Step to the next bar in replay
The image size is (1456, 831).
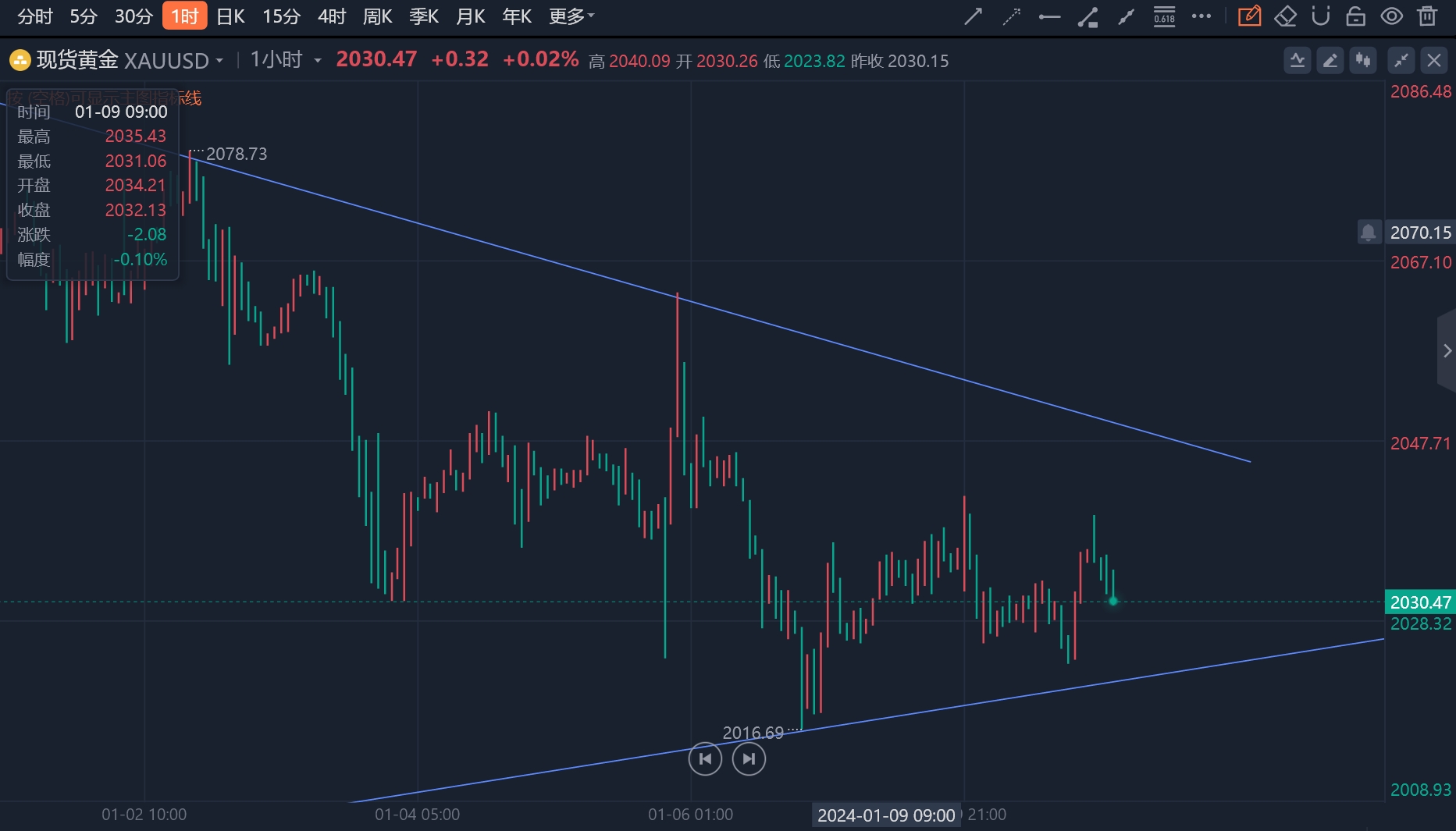749,758
